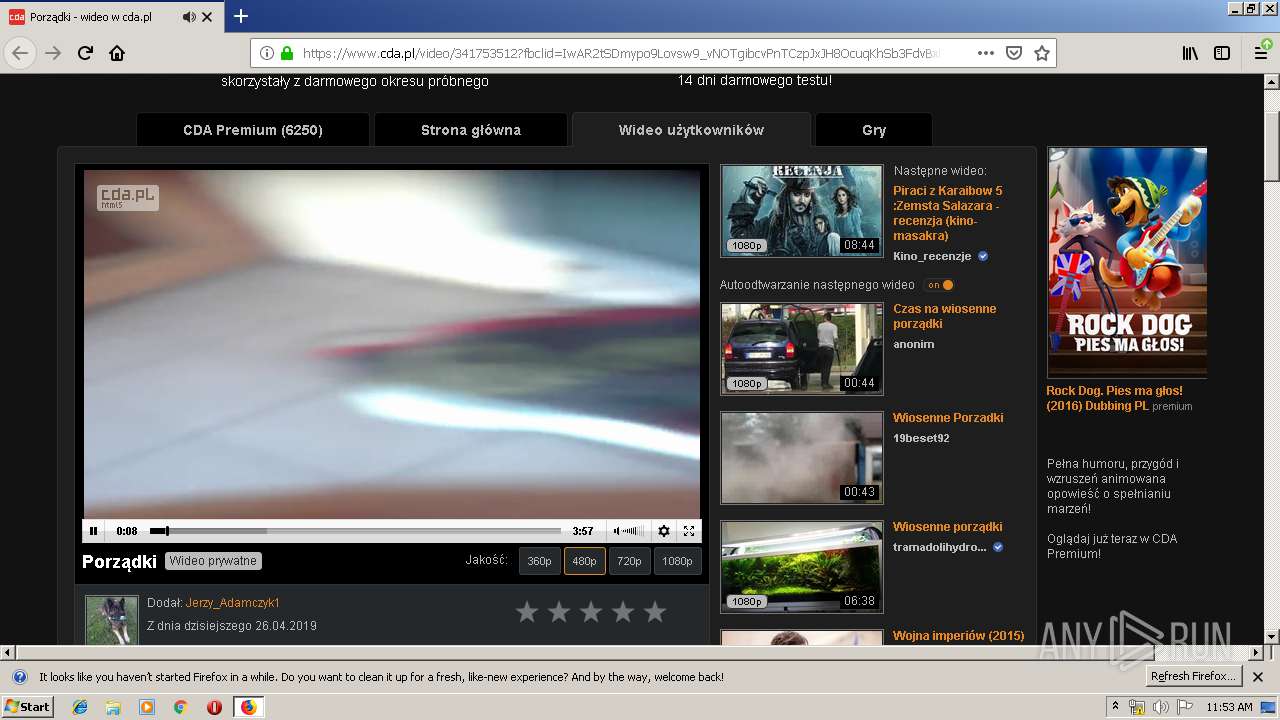Open Firefox Library menu
Image resolution: width=1280 pixels, height=720 pixels.
point(1190,53)
